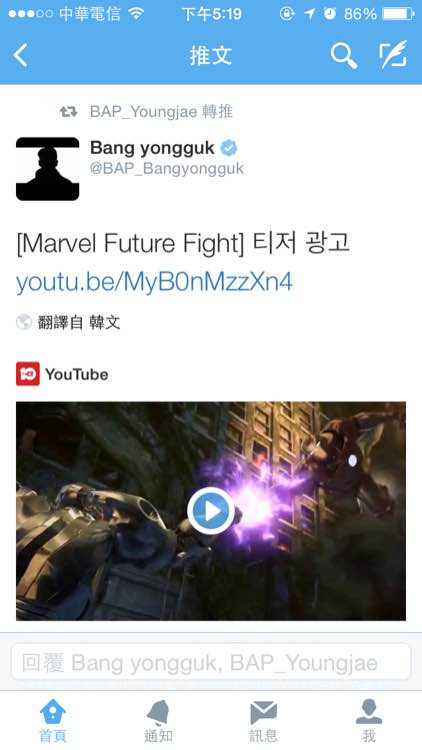Tap the back arrow icon

coord(20,55)
